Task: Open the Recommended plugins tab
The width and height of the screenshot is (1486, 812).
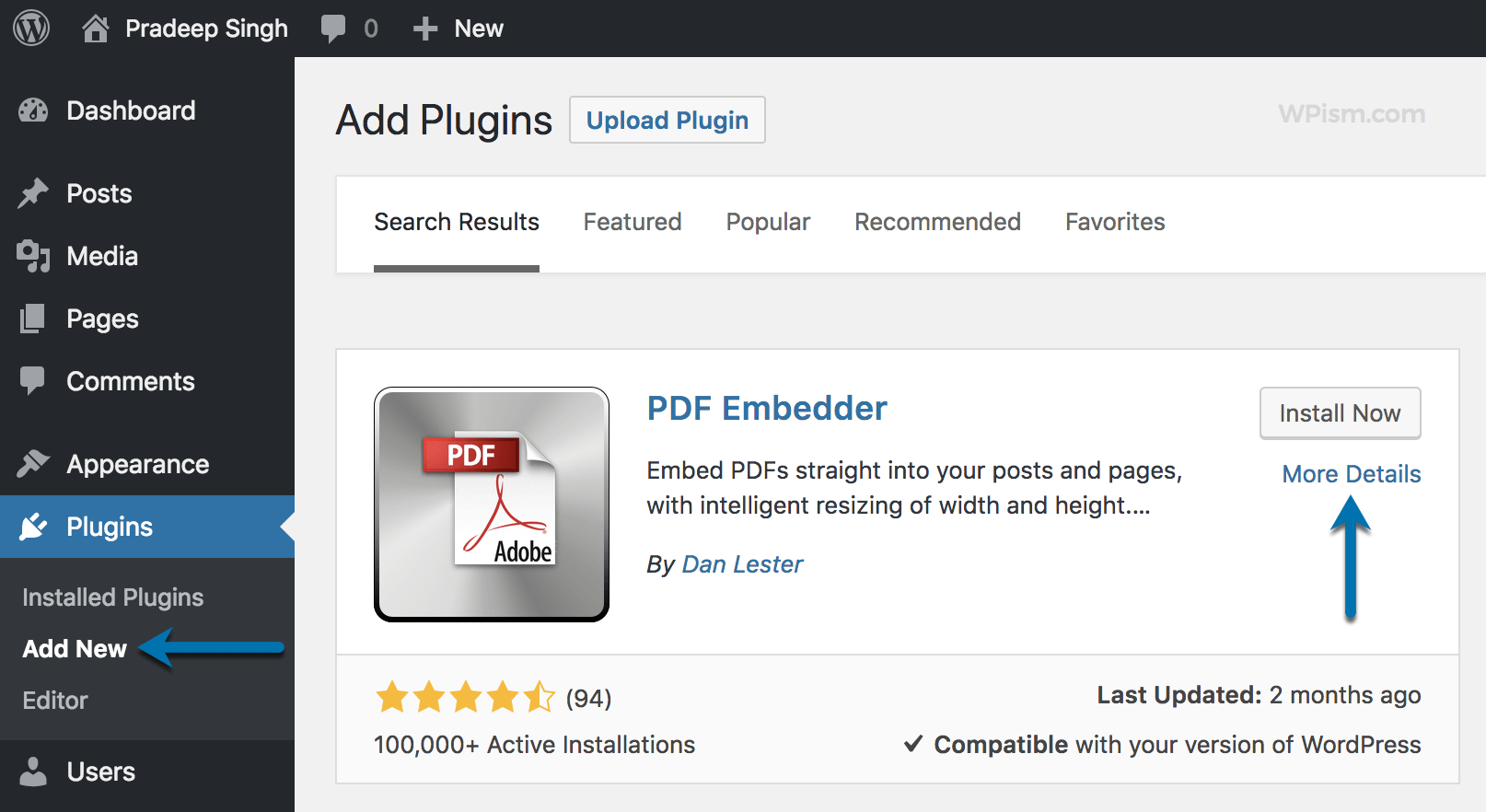Action: 936,222
